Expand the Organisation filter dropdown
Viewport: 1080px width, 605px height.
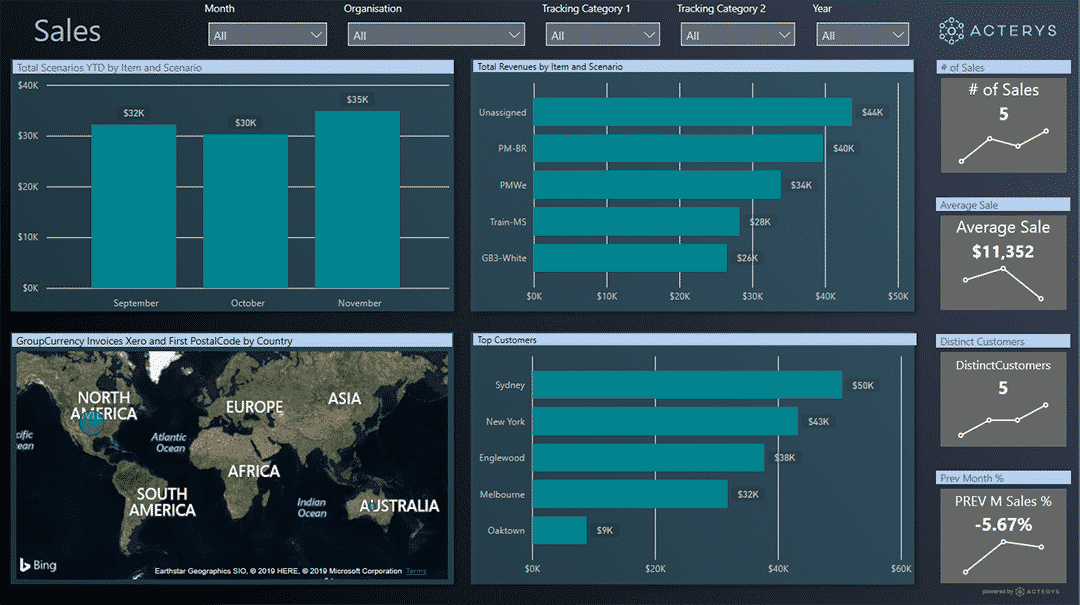[436, 35]
